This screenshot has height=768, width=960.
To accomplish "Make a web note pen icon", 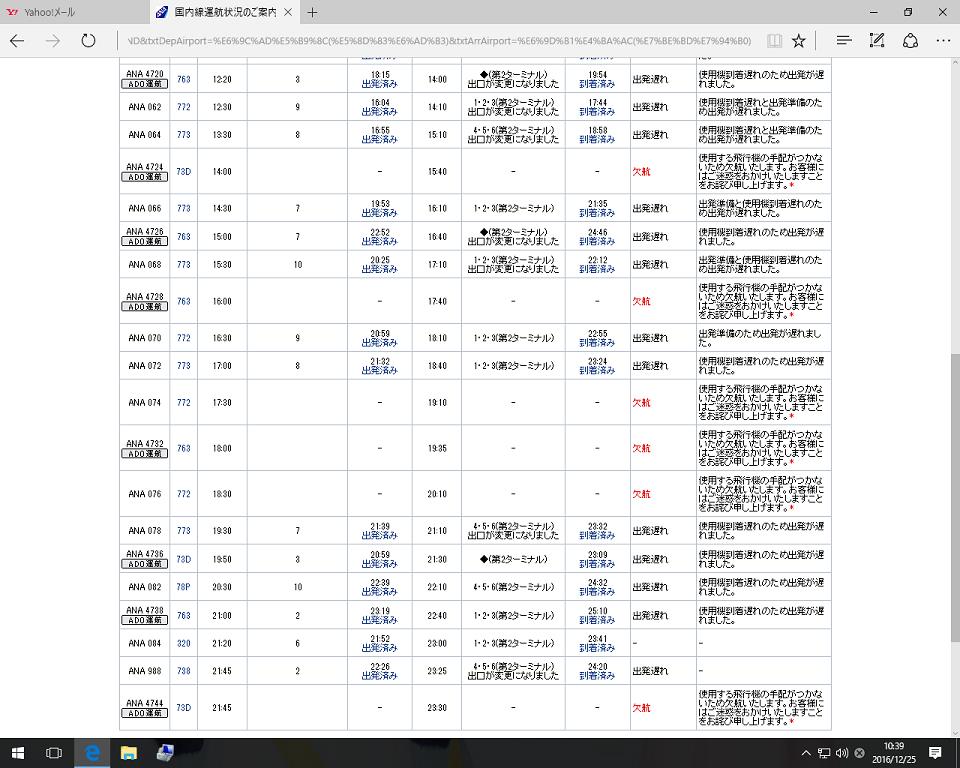I will 877,41.
